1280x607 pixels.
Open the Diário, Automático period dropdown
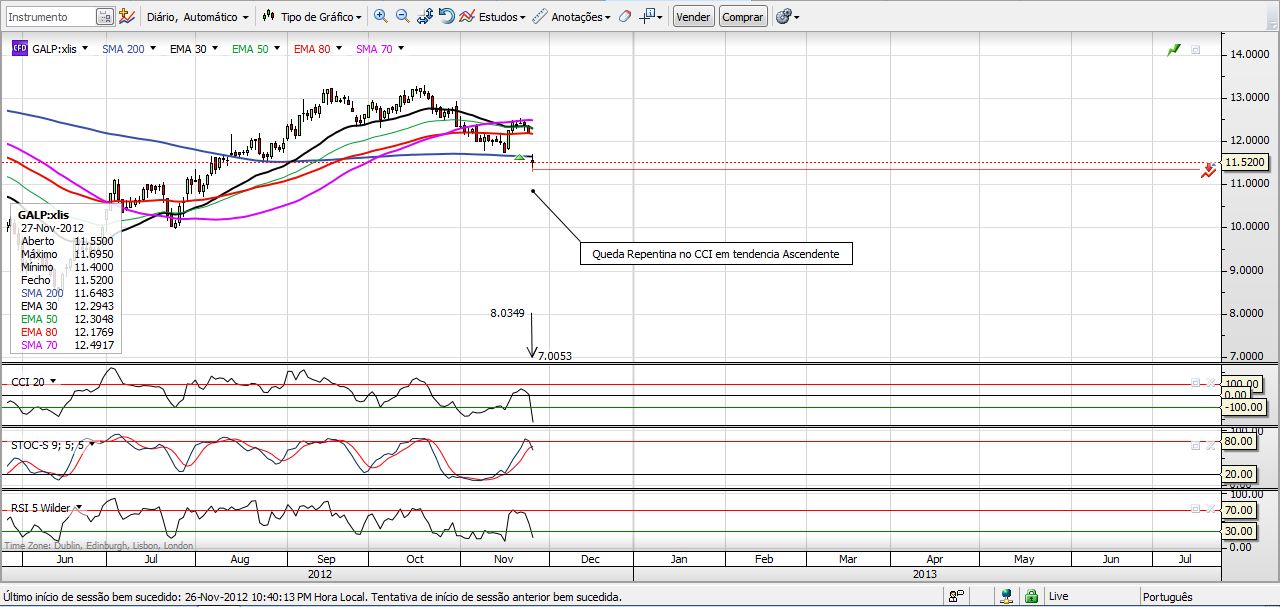point(198,17)
